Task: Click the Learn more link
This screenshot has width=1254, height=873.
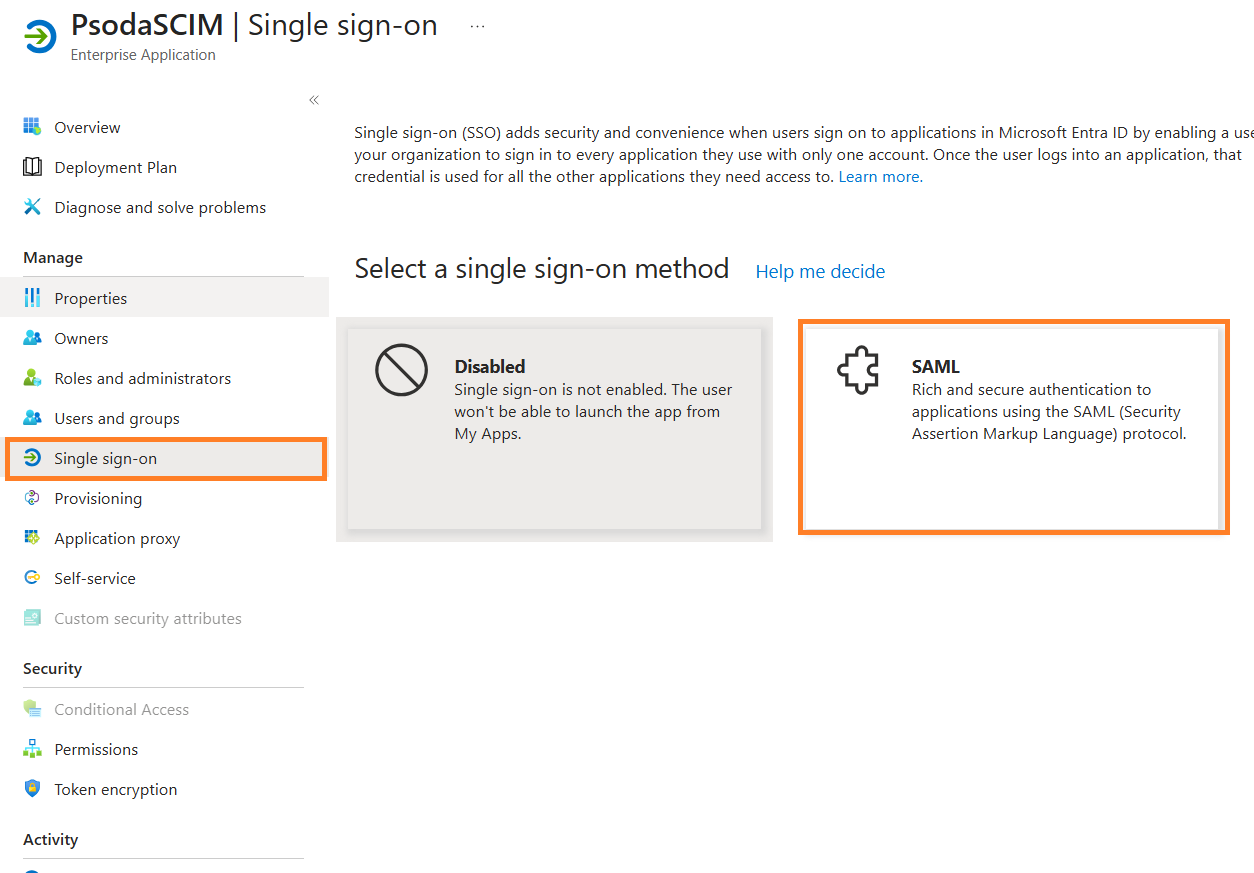Action: (880, 177)
